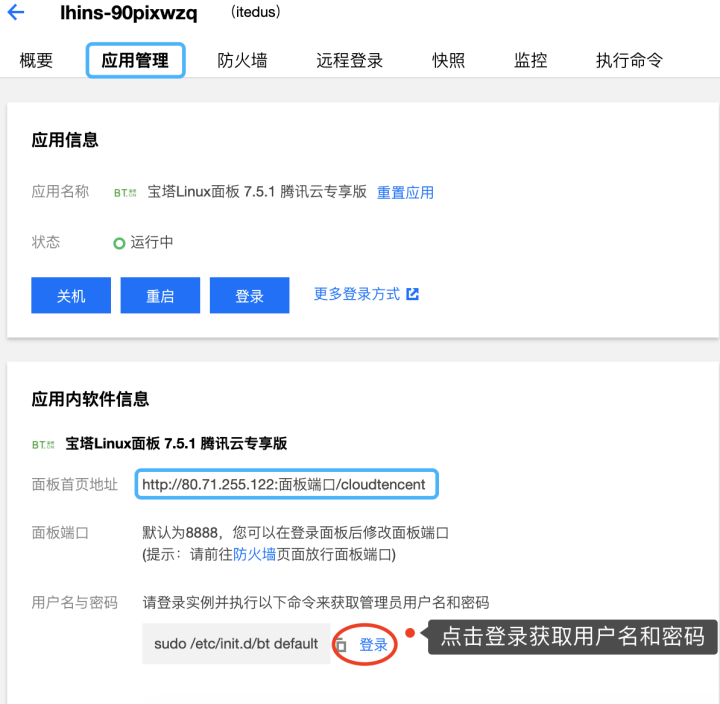
Task: Go to the 执行命令 tab
Action: pos(629,60)
